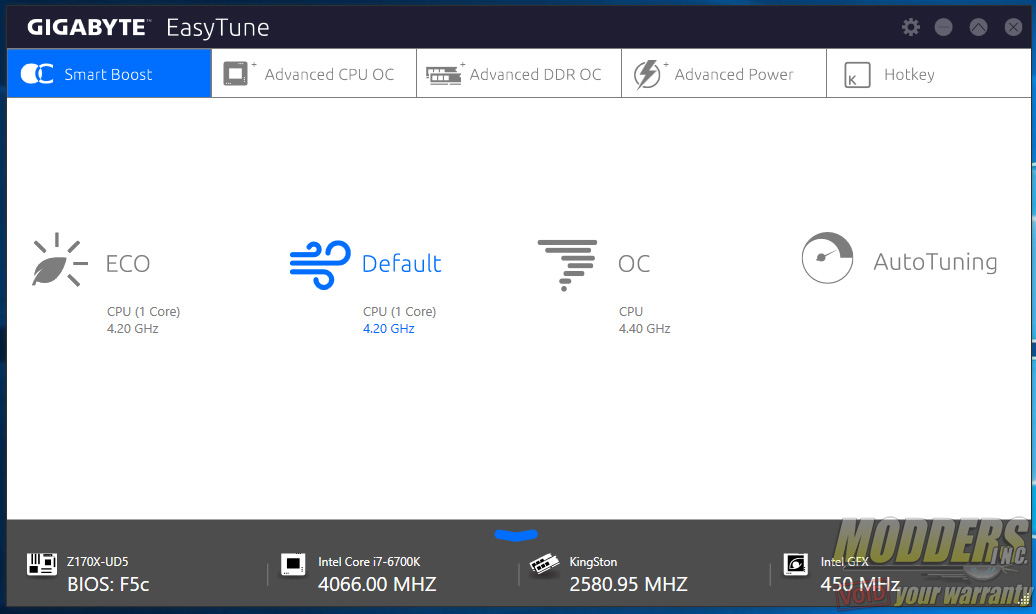Open settings gear in title bar
This screenshot has height=614, width=1036.
(x=910, y=27)
